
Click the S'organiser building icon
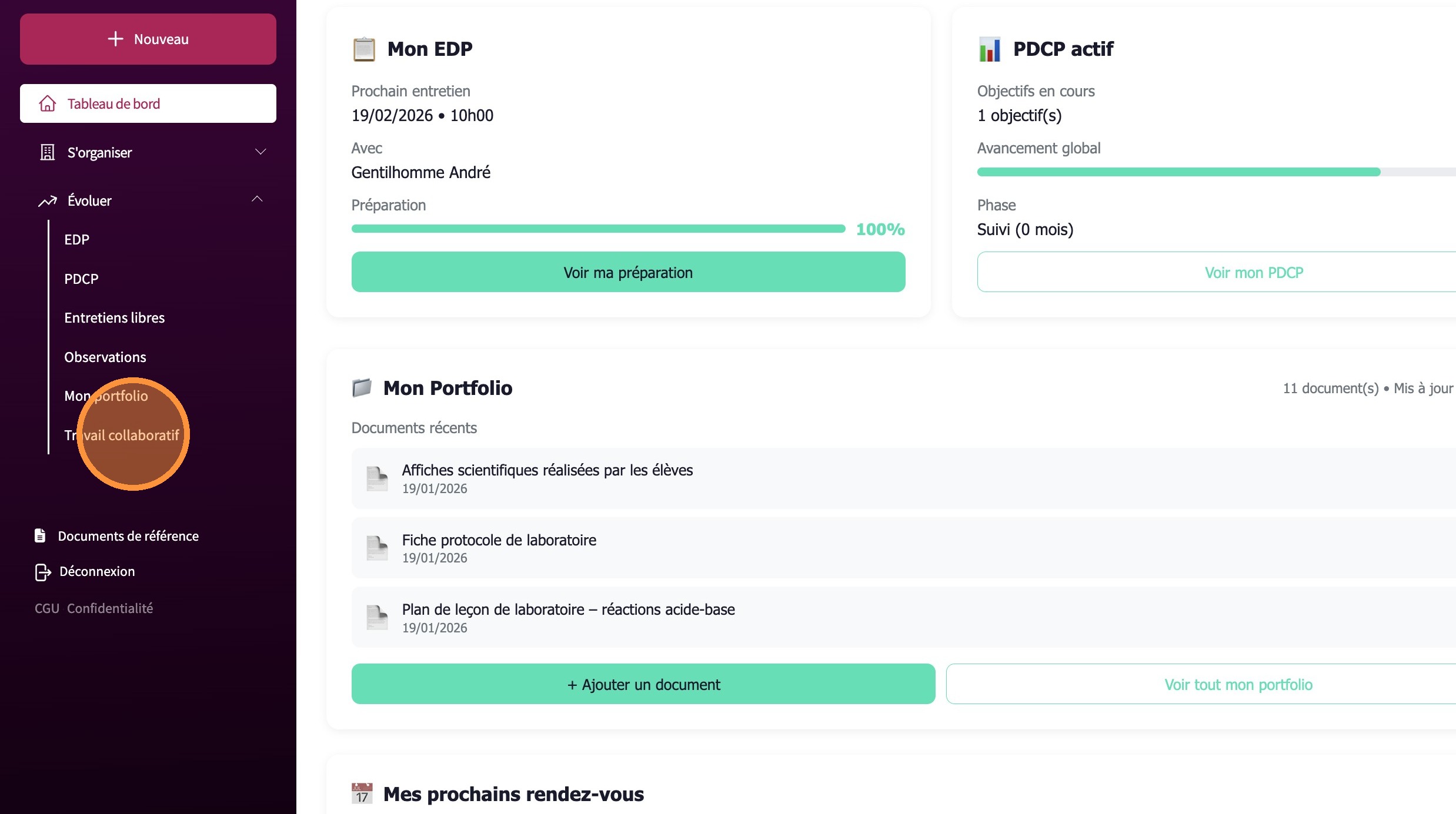coord(48,153)
